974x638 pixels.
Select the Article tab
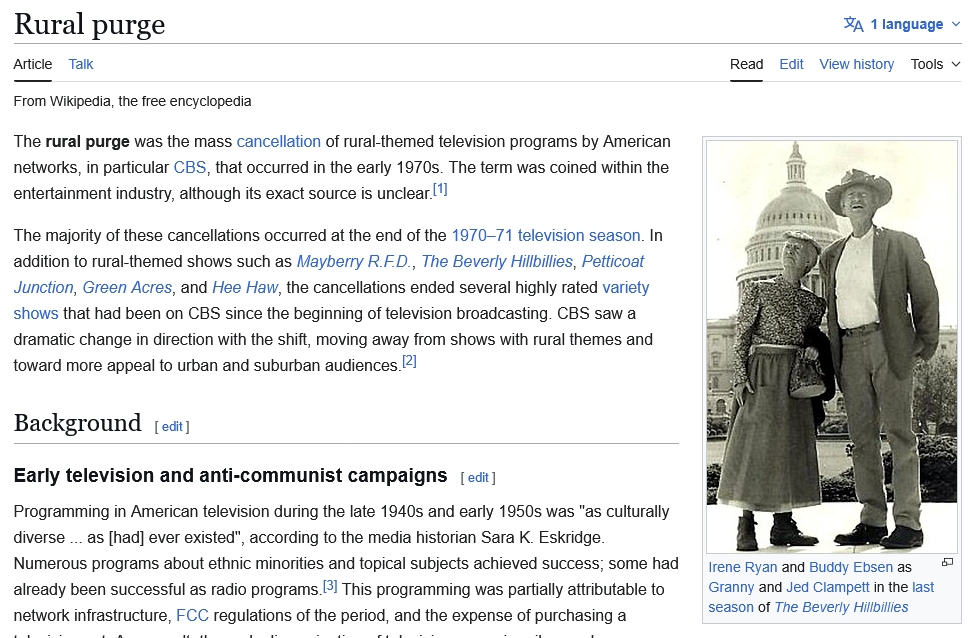click(33, 64)
